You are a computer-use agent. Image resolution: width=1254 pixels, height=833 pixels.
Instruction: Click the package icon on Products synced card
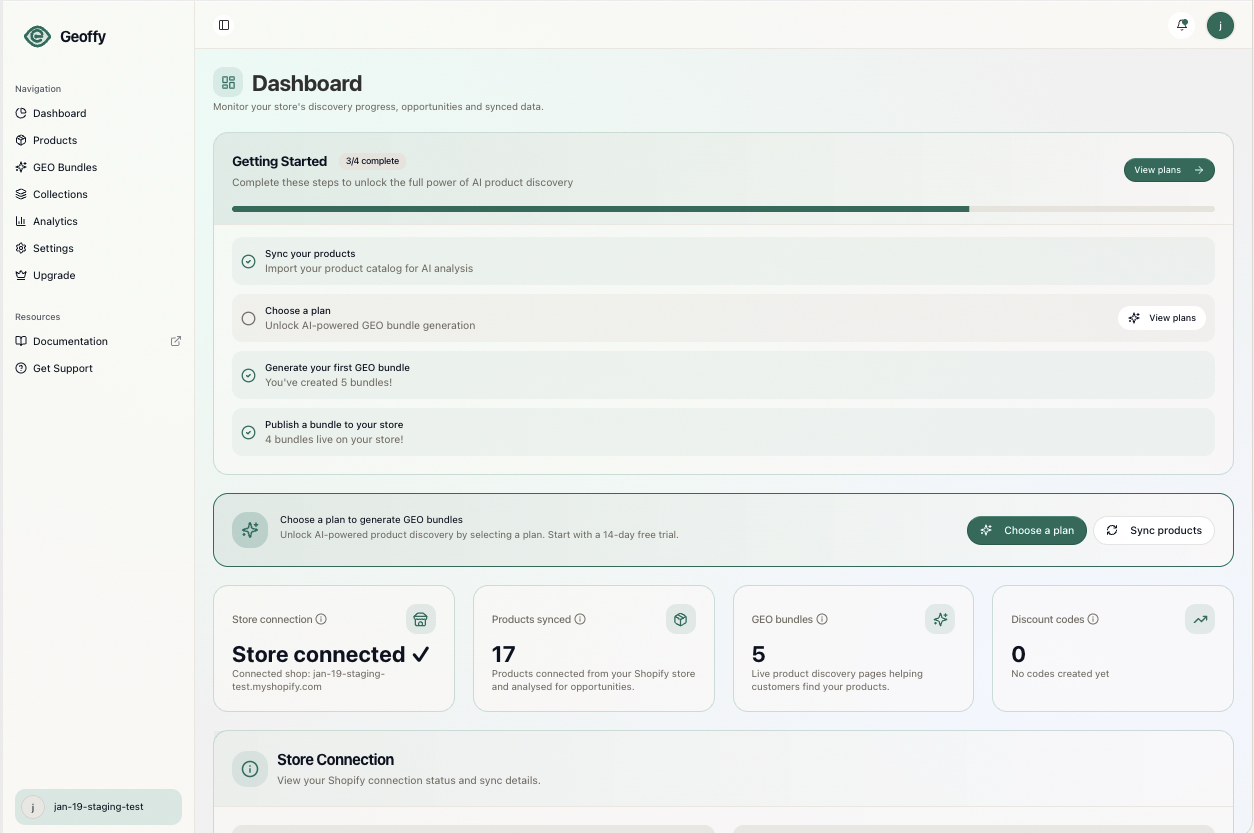pyautogui.click(x=680, y=619)
